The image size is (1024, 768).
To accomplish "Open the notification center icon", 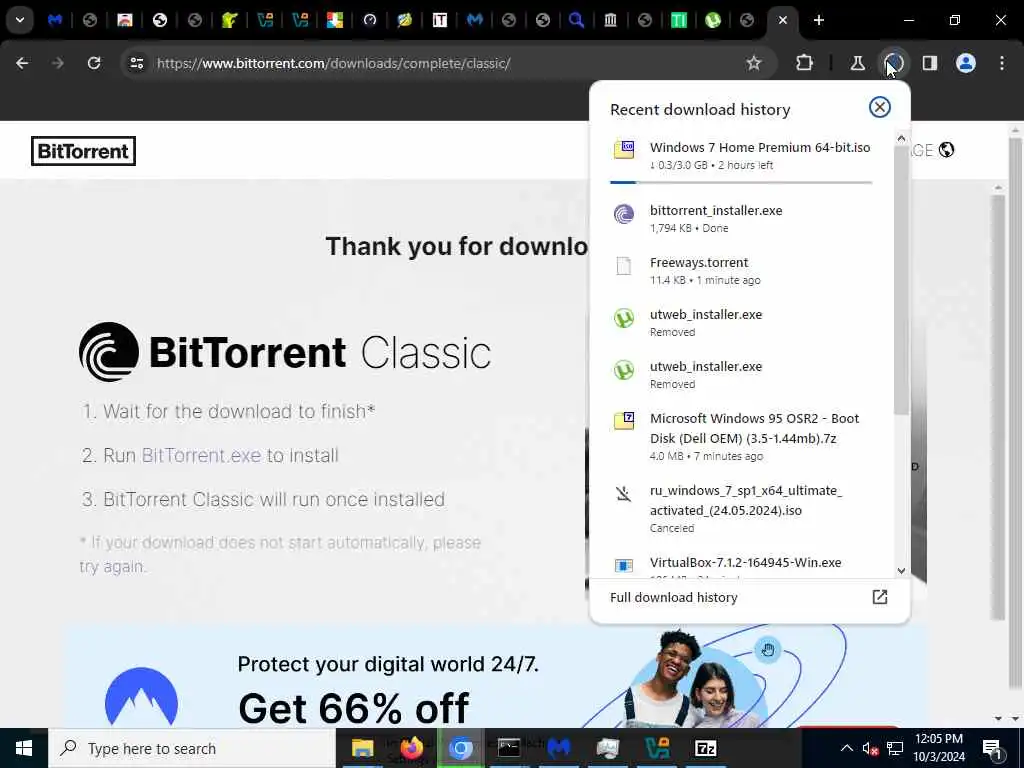I will click(993, 748).
